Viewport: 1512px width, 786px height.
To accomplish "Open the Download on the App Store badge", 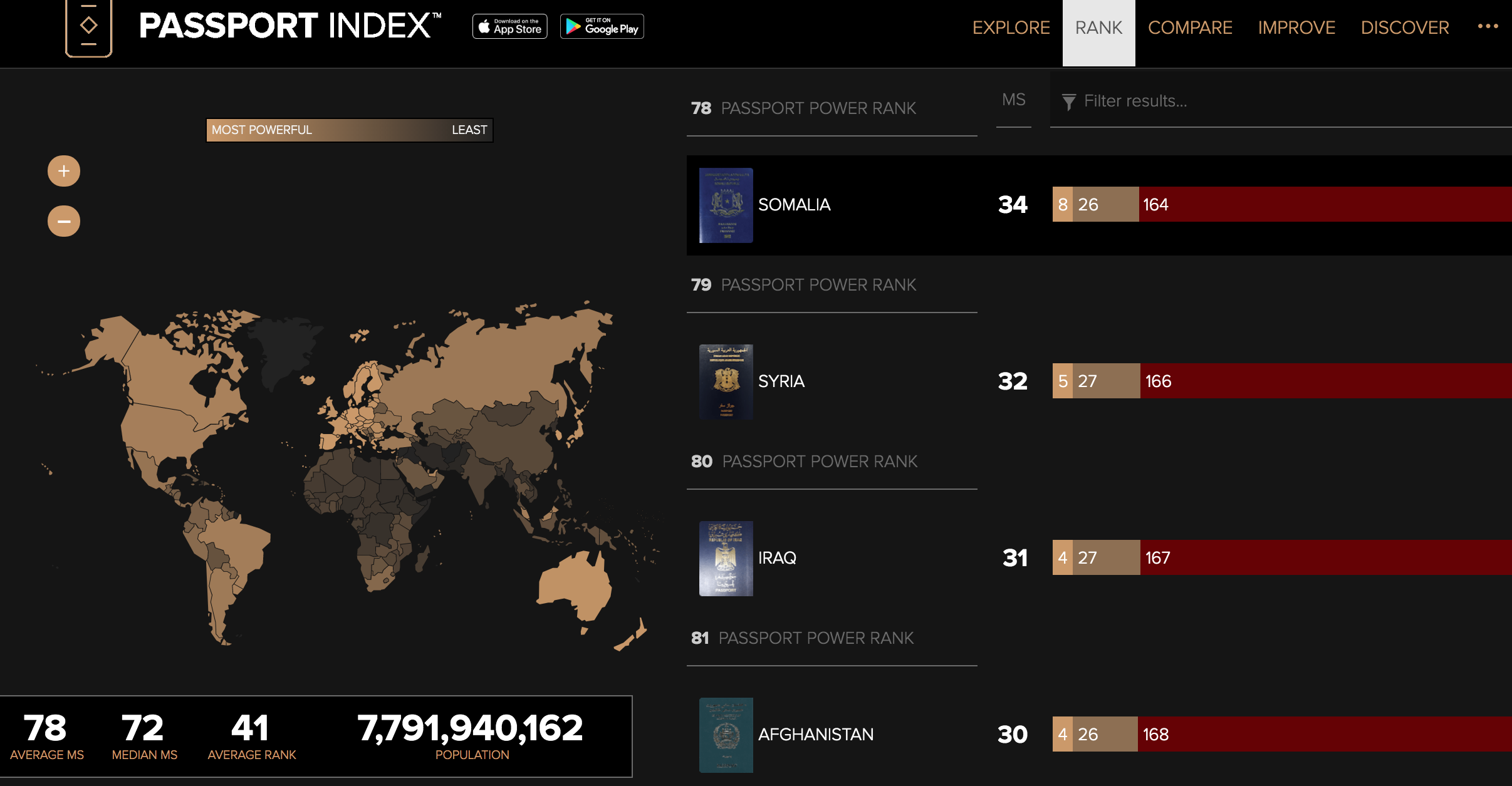I will click(x=509, y=26).
